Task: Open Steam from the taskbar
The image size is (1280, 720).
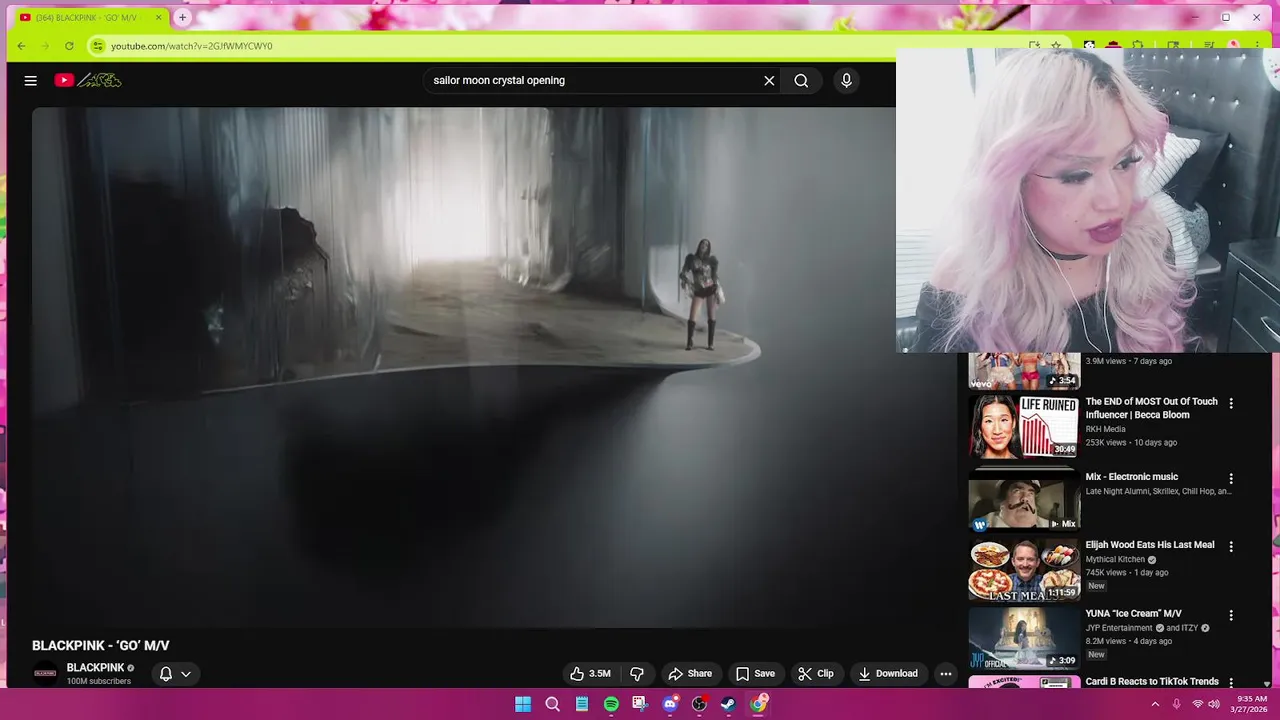Action: 728,704
